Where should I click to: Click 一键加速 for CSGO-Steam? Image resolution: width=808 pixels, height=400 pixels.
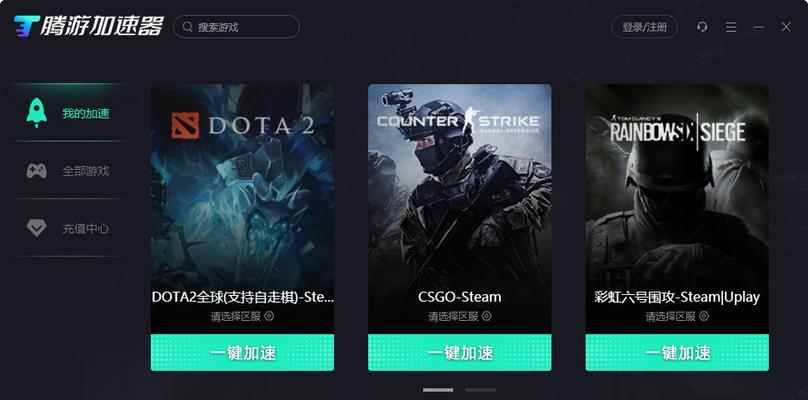point(460,353)
